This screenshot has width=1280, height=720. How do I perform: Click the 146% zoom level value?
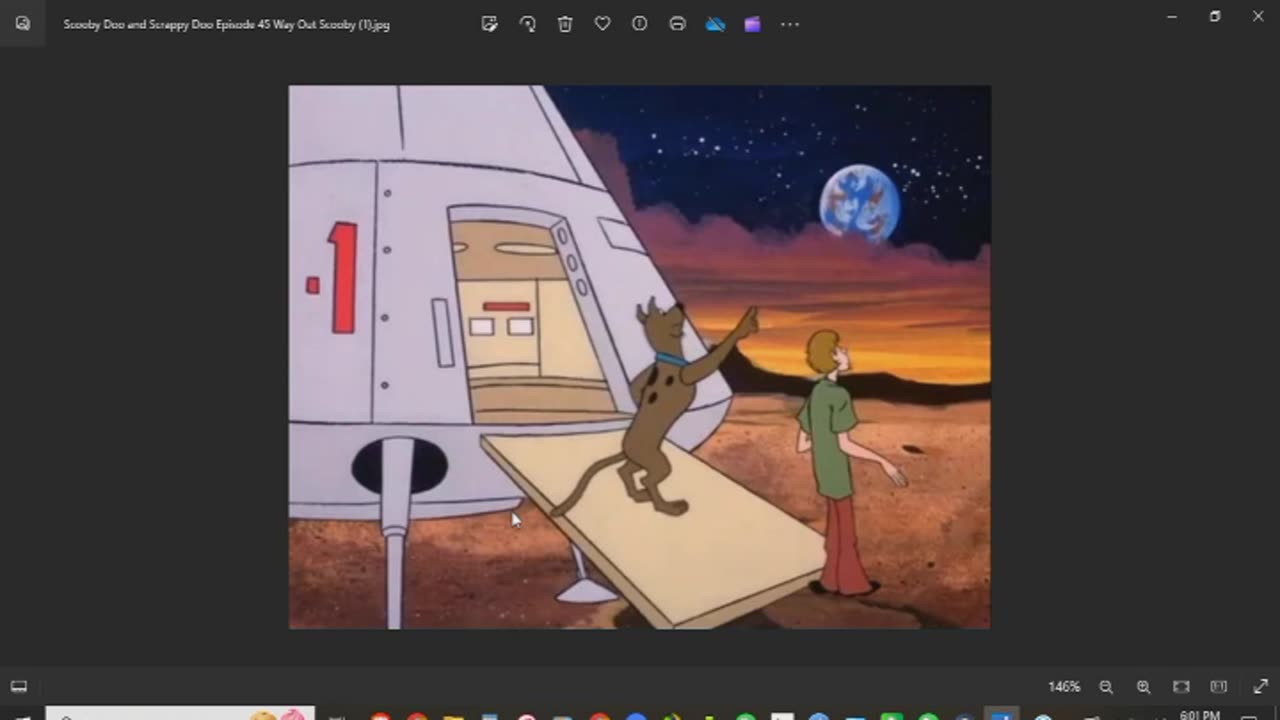[1064, 687]
